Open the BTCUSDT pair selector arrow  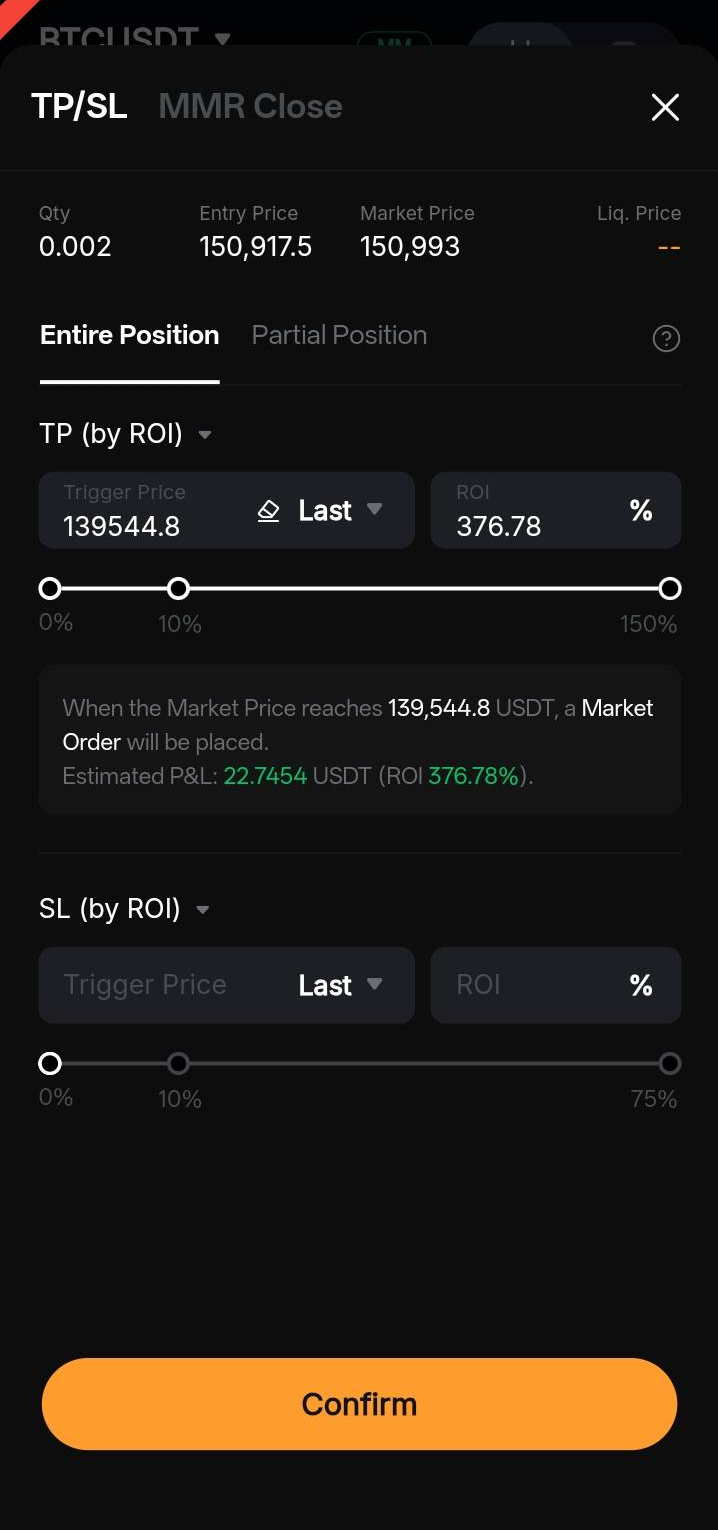point(222,39)
